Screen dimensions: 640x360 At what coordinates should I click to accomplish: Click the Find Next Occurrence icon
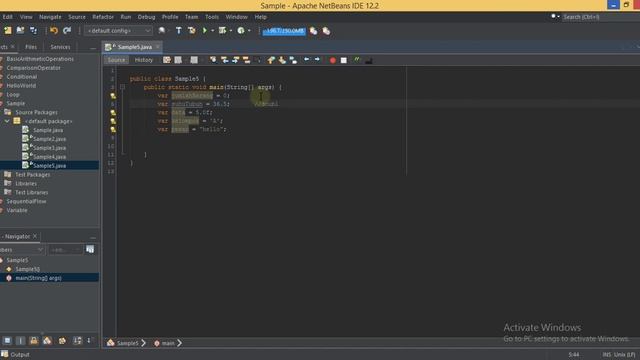click(236, 60)
